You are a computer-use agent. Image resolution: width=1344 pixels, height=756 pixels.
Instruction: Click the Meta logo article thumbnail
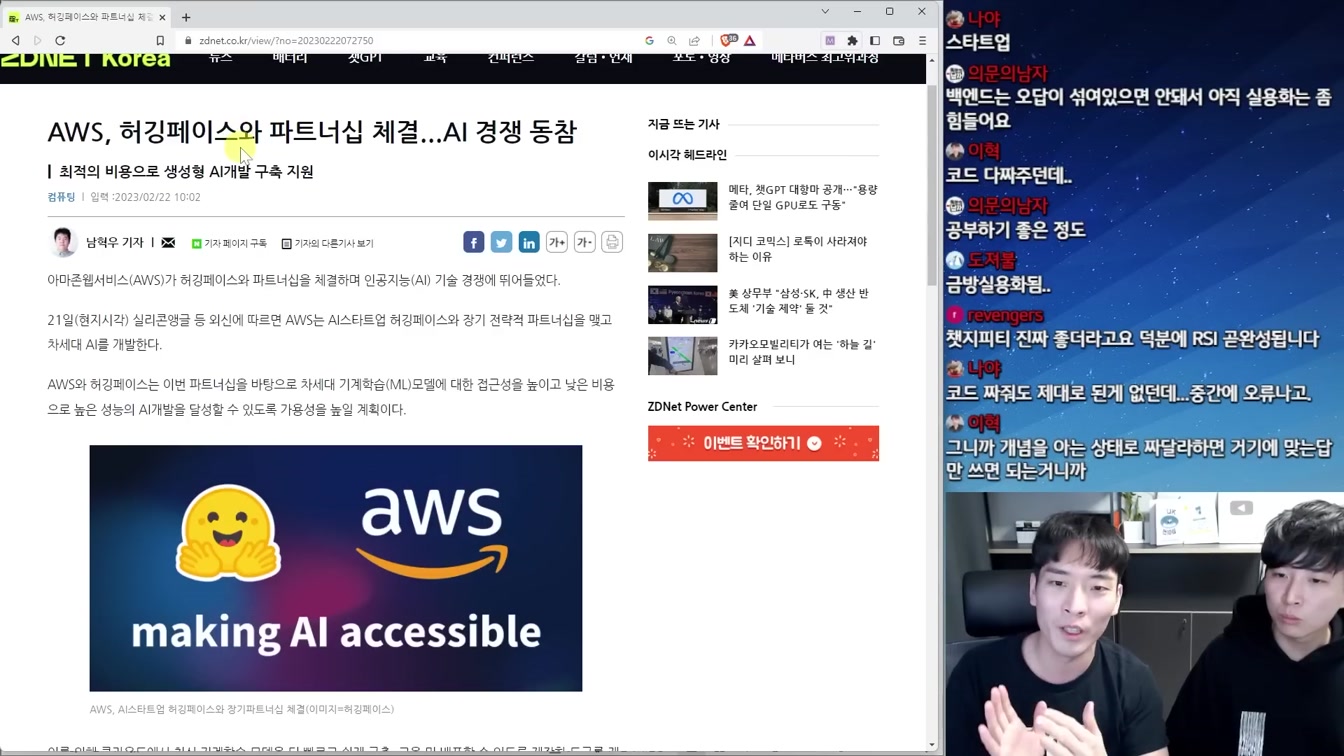tap(682, 201)
